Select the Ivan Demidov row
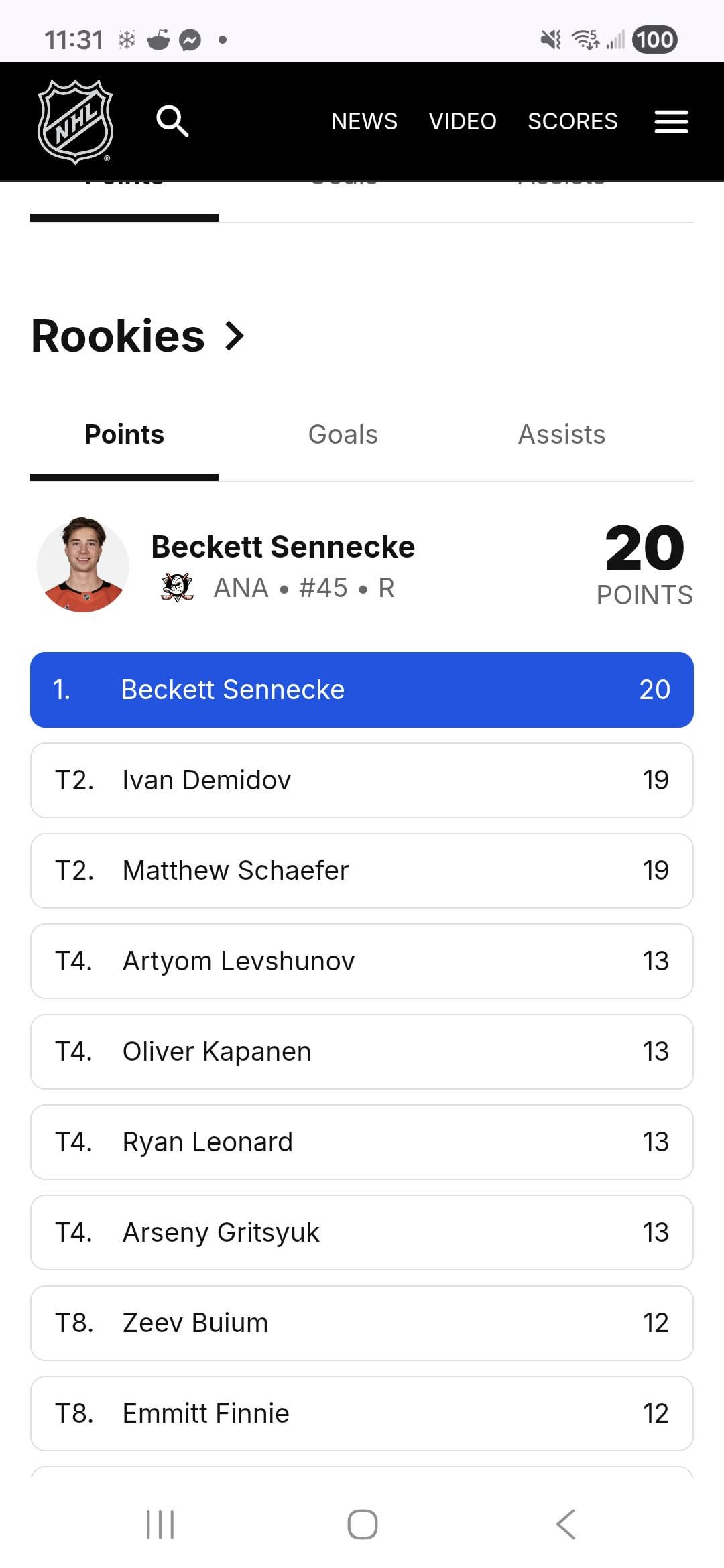Image resolution: width=724 pixels, height=1568 pixels. click(362, 780)
